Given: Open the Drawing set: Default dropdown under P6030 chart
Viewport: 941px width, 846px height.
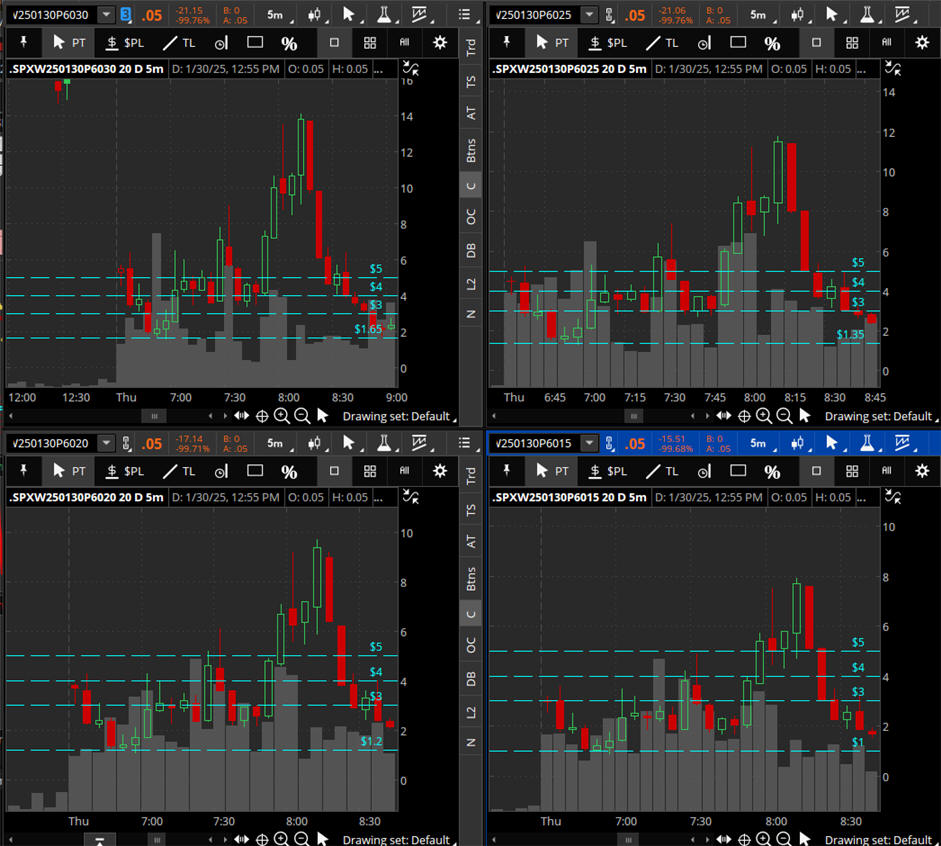Looking at the screenshot, I should pyautogui.click(x=399, y=416).
